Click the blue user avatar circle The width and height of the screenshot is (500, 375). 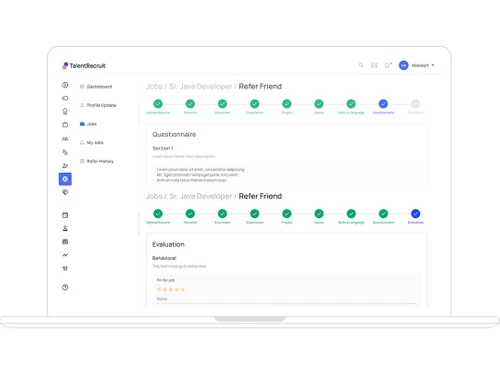403,65
